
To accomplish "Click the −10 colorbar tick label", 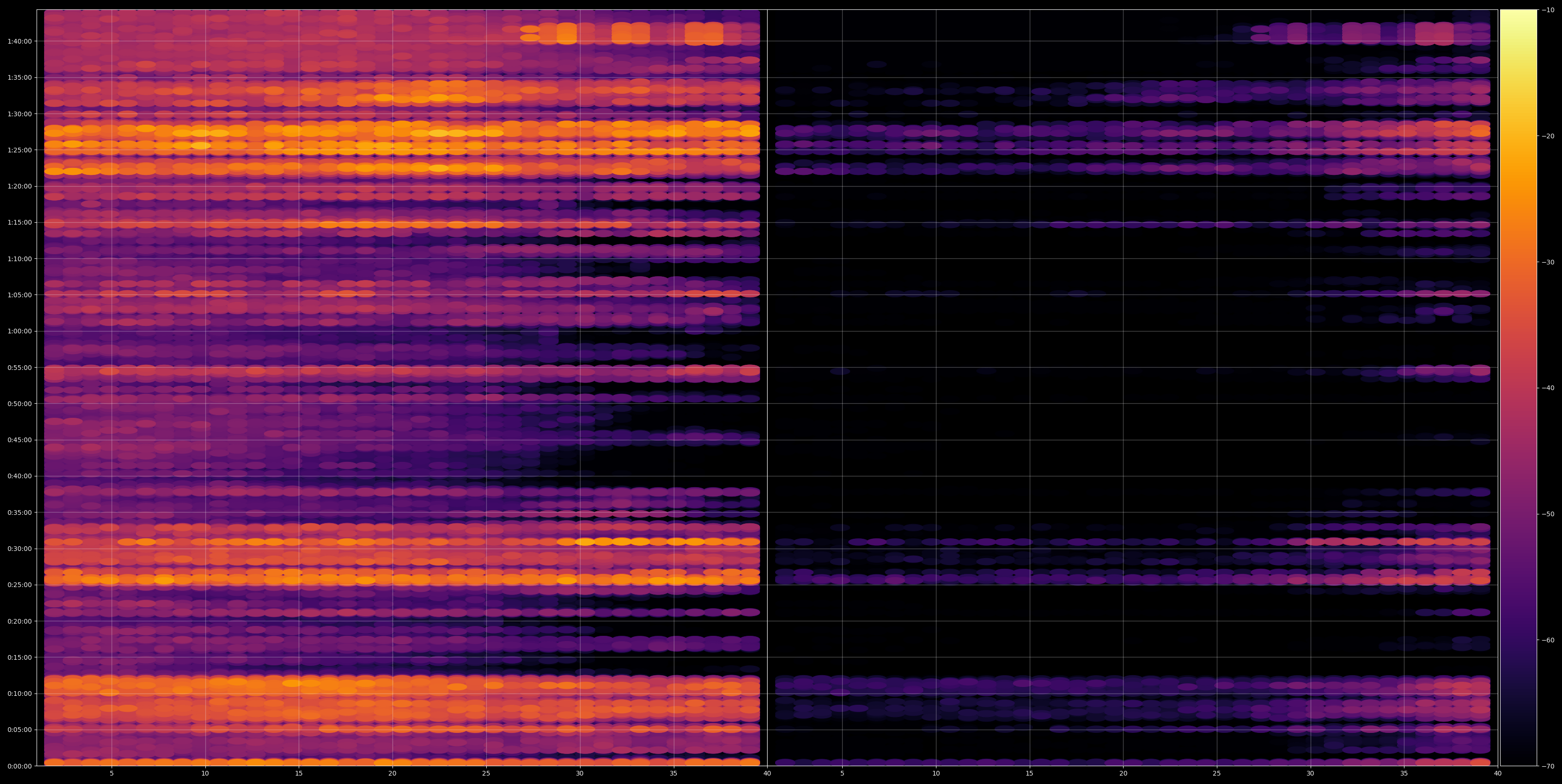I will pyautogui.click(x=1548, y=10).
